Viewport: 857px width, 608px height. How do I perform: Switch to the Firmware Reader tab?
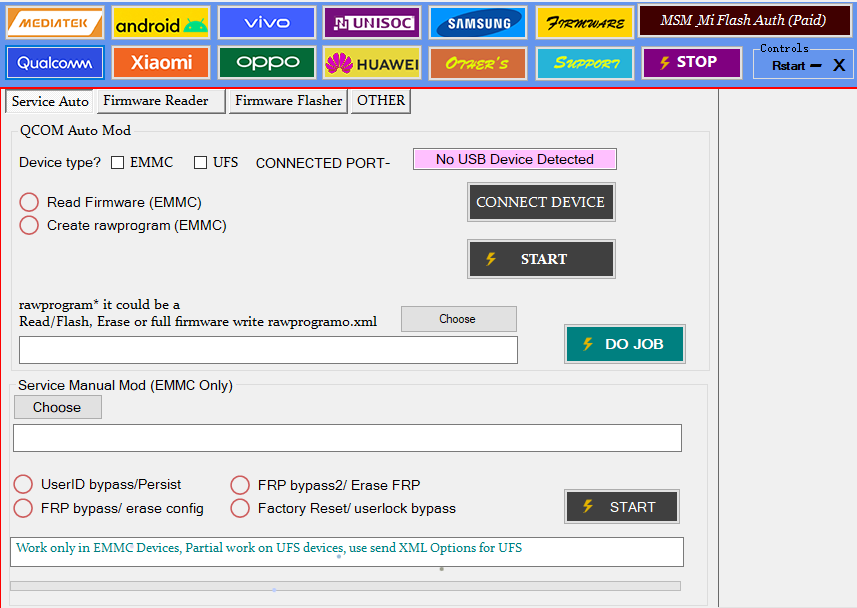160,101
